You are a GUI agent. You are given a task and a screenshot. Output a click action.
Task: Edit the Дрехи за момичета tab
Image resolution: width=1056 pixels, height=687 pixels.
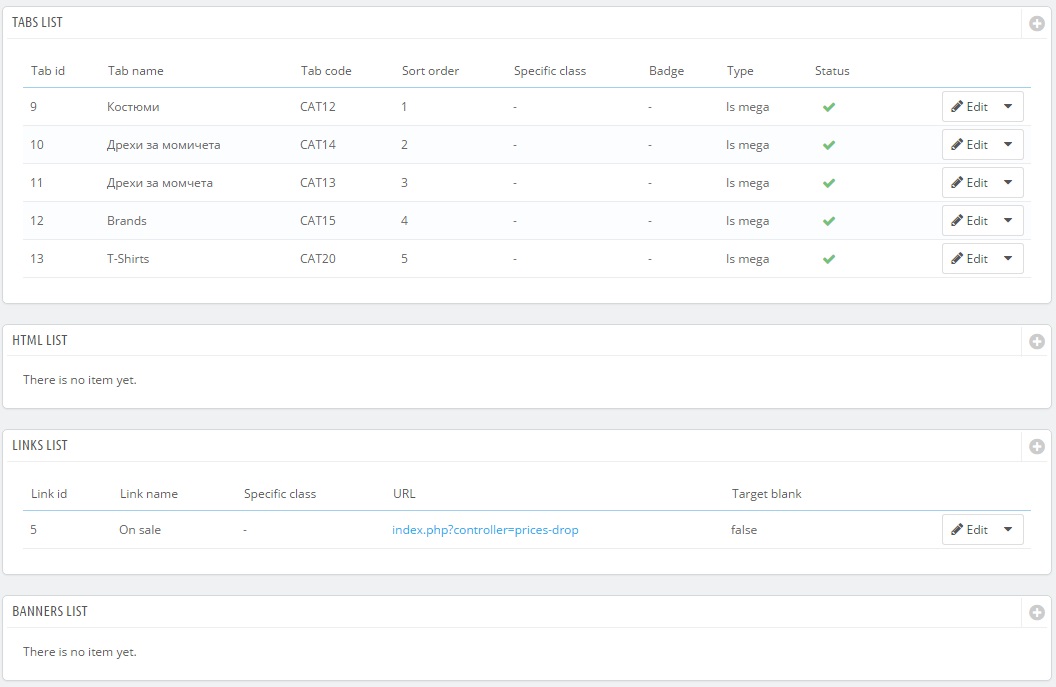(x=969, y=145)
